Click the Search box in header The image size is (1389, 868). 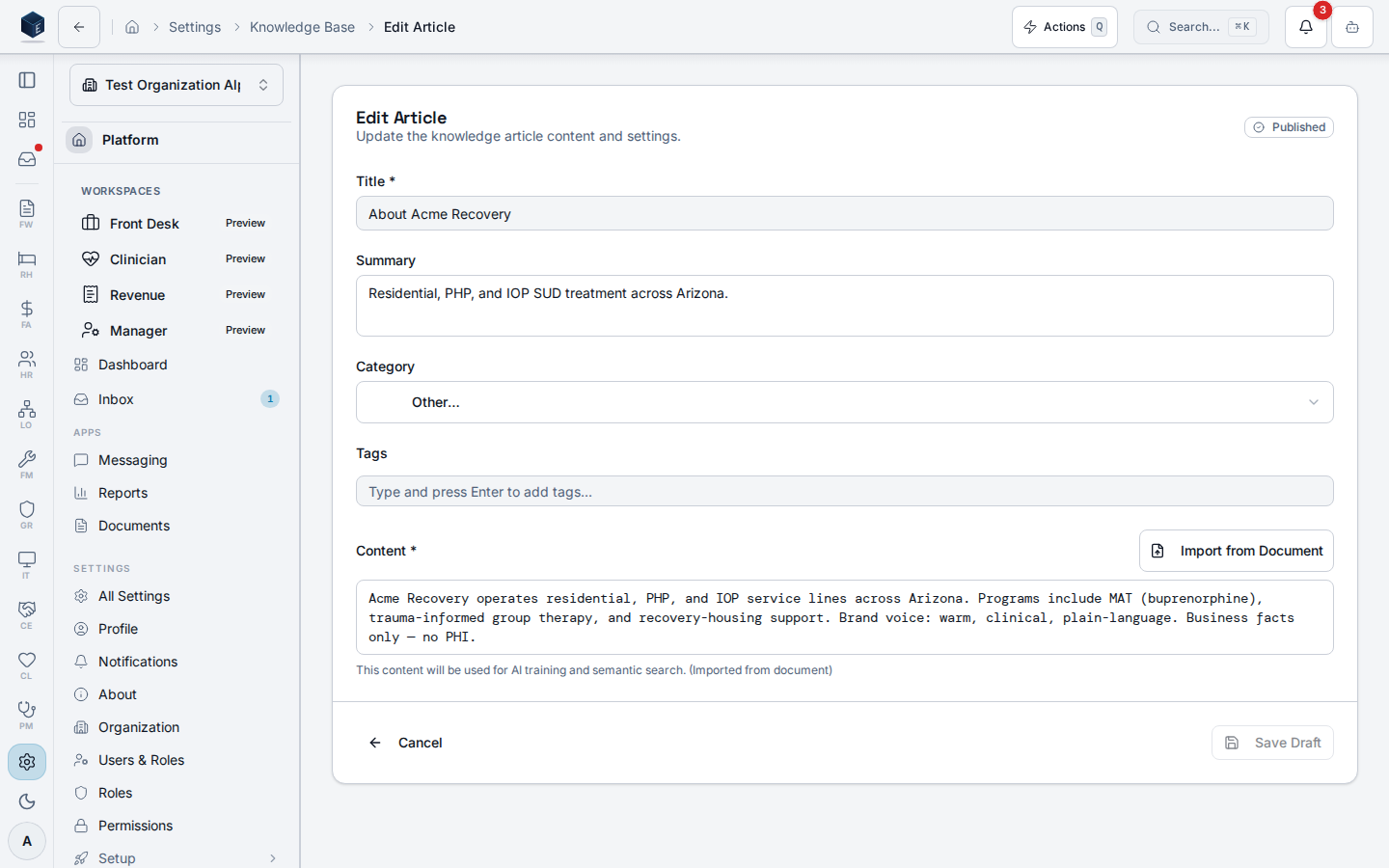point(1201,27)
